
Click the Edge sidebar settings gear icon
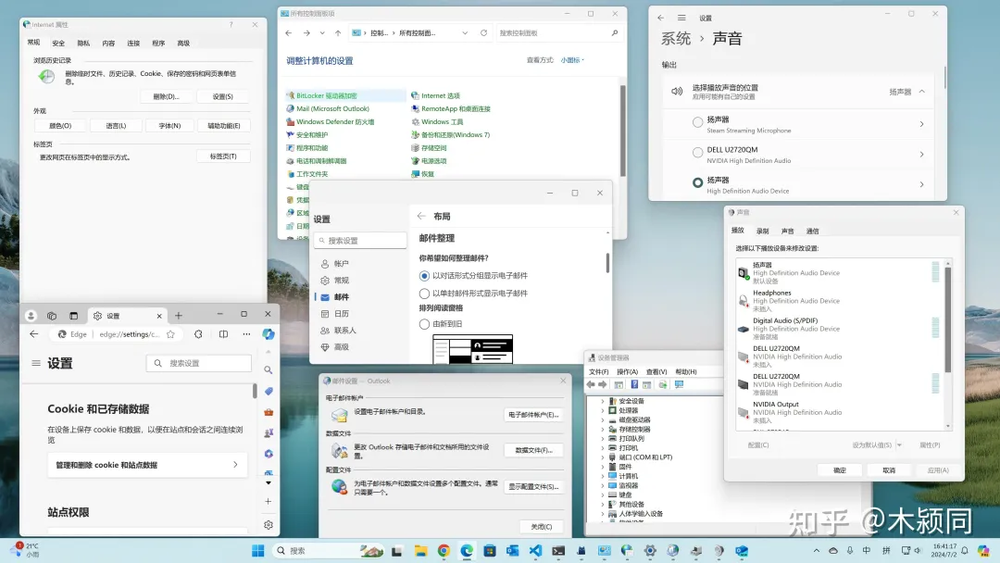coord(268,524)
